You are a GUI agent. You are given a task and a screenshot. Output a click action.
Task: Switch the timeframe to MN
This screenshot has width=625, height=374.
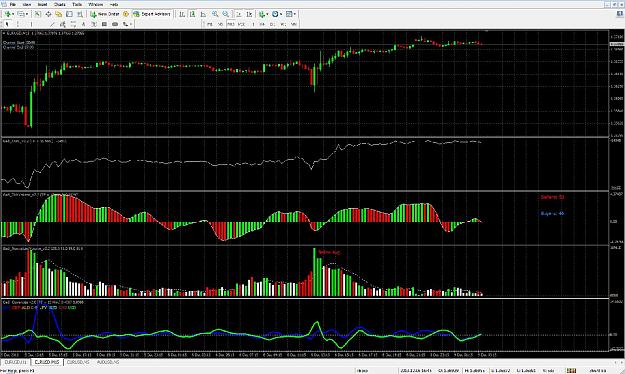tap(293, 24)
